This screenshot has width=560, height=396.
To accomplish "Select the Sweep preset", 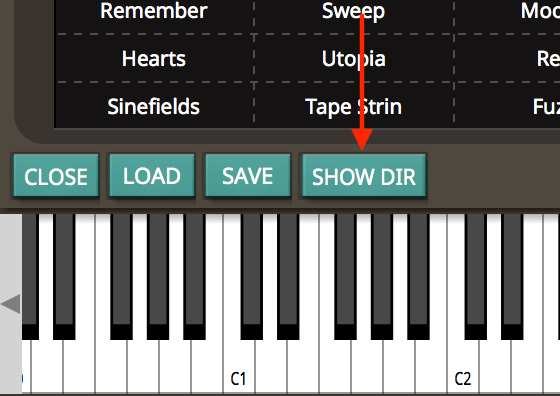I will [x=353, y=11].
